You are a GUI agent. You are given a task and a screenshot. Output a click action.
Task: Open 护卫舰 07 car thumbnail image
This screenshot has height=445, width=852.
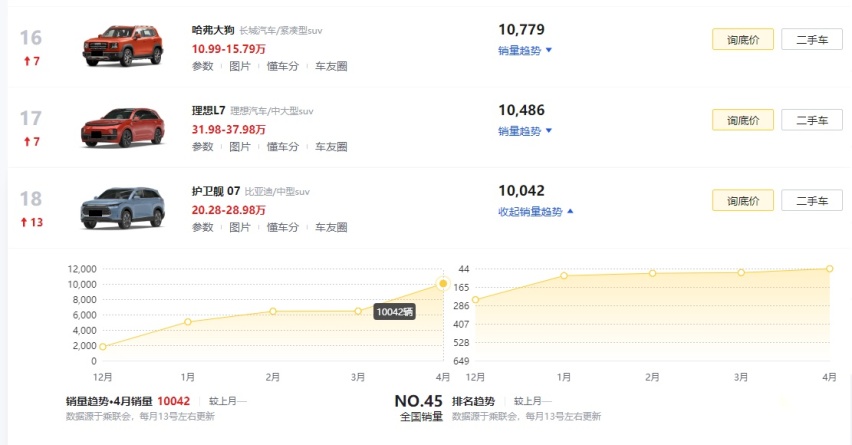(123, 208)
